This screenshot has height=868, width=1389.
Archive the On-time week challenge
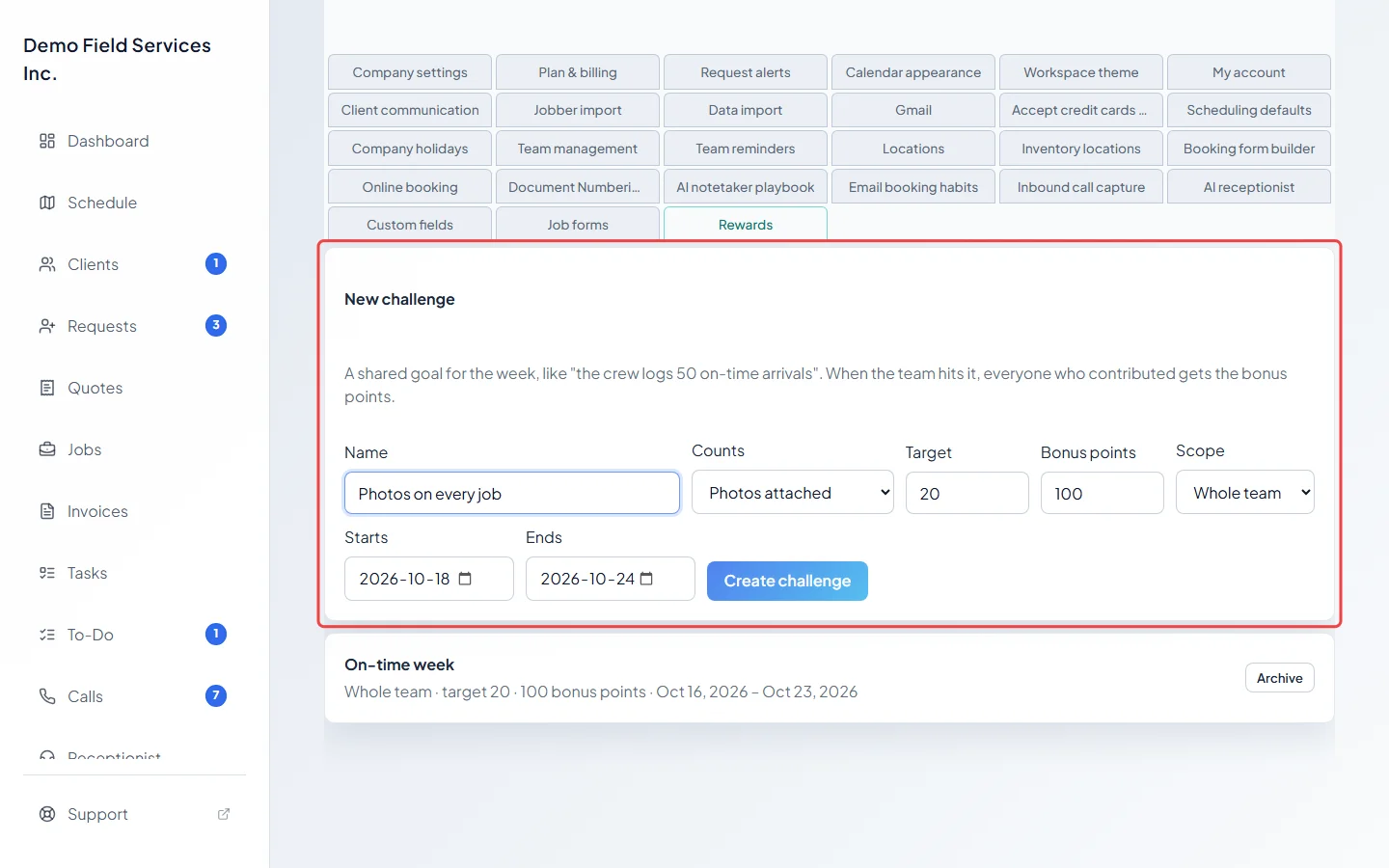coord(1280,678)
